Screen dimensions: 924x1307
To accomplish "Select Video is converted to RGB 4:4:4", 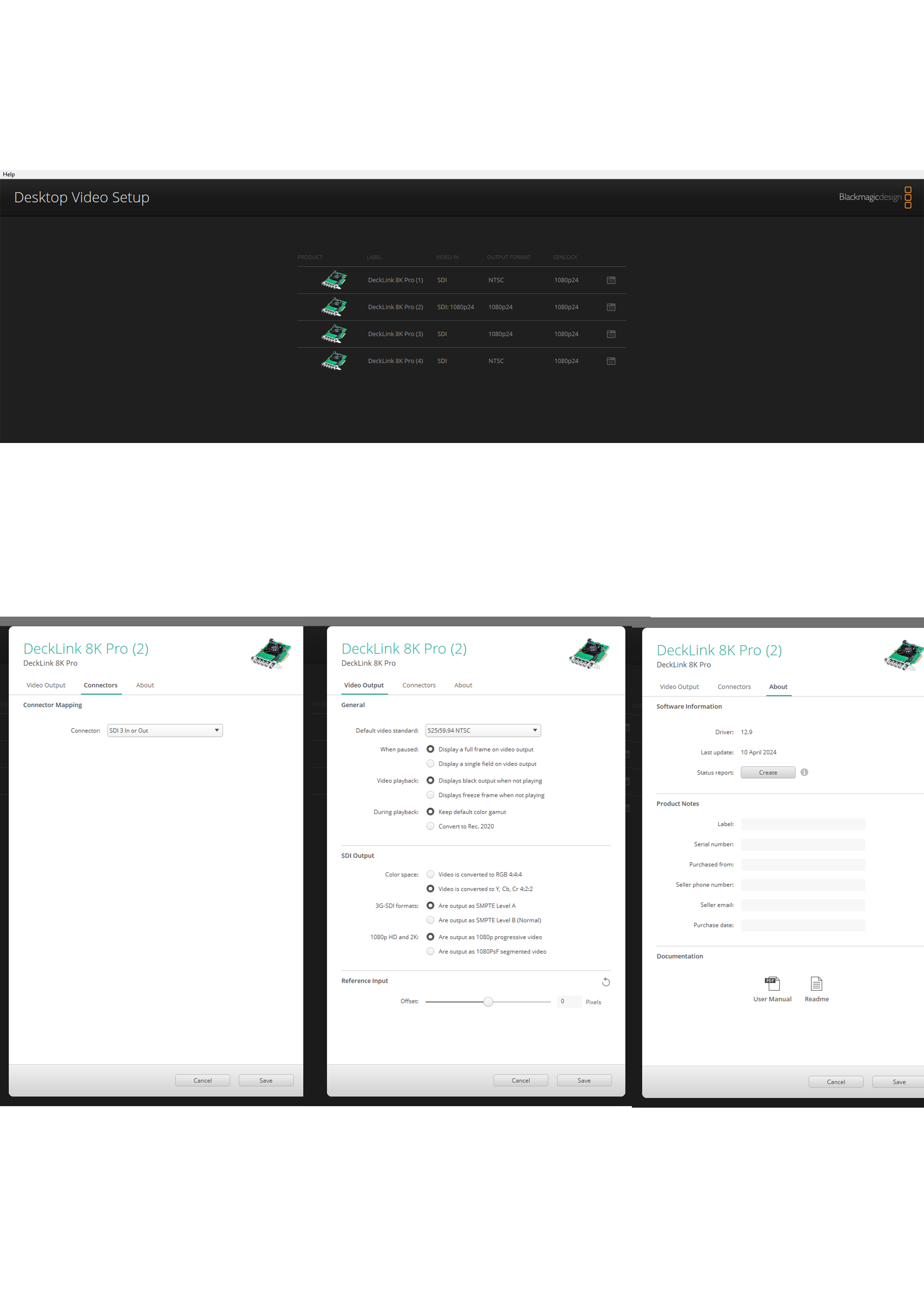I will pyautogui.click(x=430, y=874).
